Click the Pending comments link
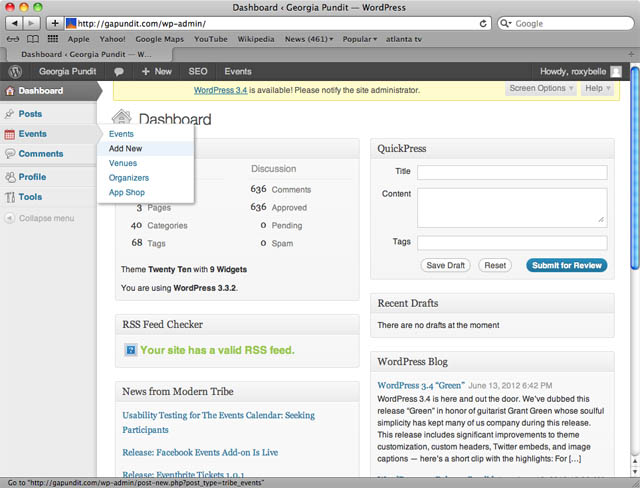This screenshot has width=640, height=488. tap(287, 226)
